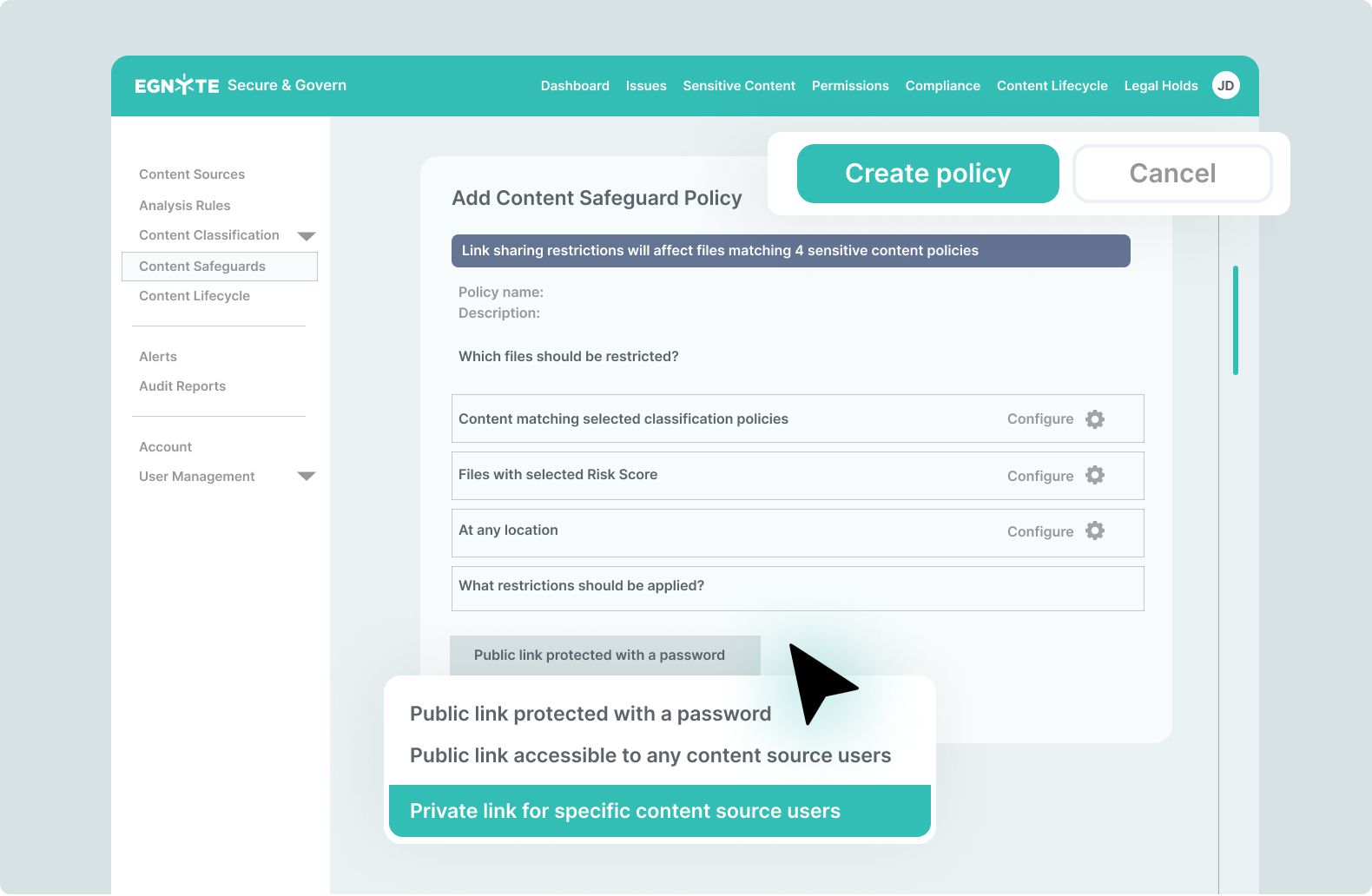Open the Sensitive Content tab
Screen dimensions: 1372x896
click(x=739, y=86)
